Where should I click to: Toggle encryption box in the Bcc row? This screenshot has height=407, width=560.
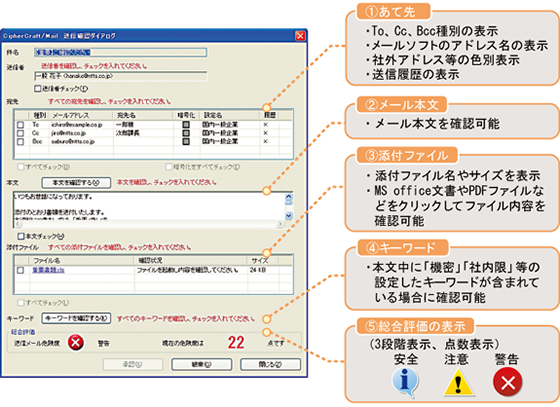186,141
